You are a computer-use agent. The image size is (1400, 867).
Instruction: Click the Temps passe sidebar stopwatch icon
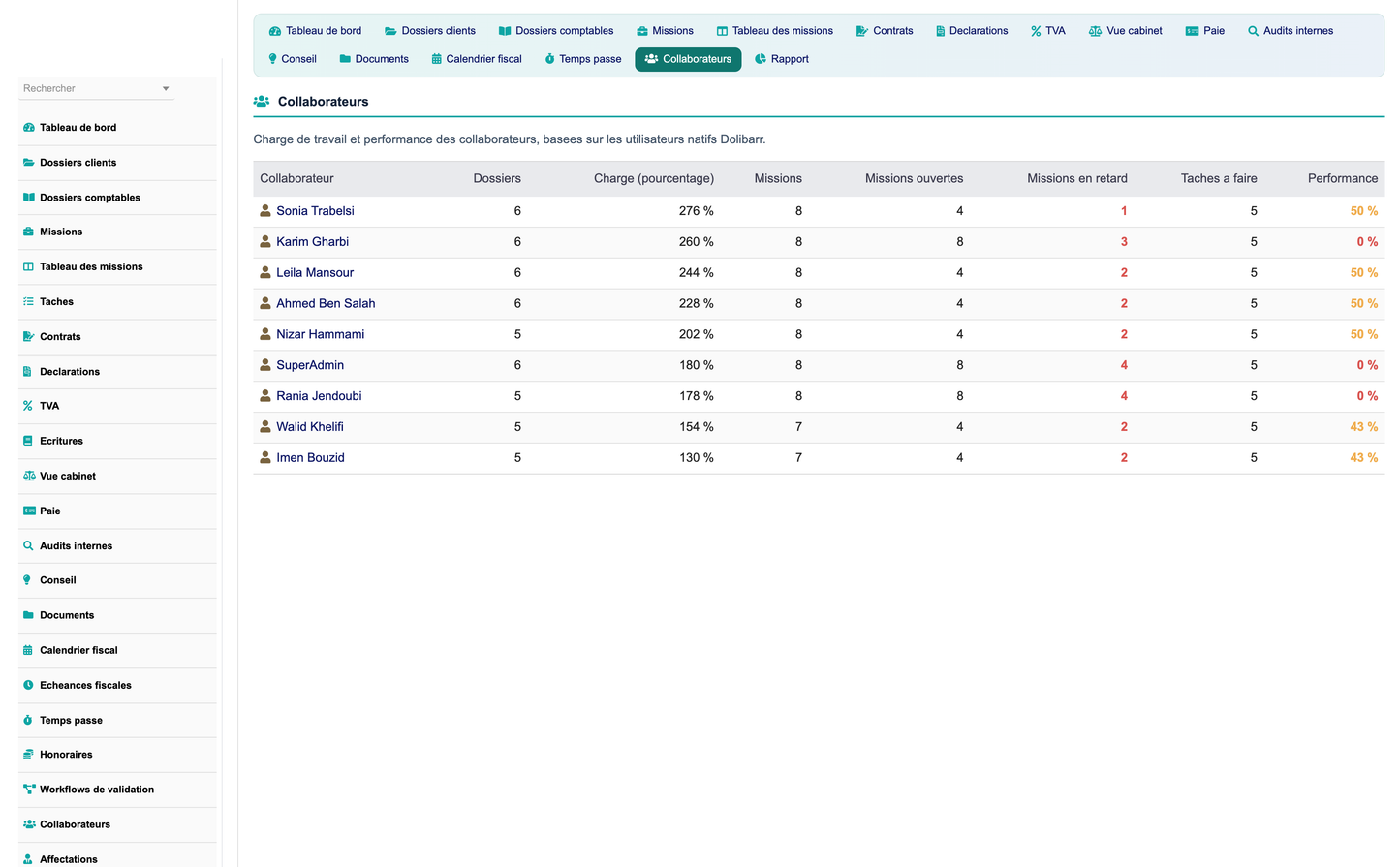click(28, 721)
